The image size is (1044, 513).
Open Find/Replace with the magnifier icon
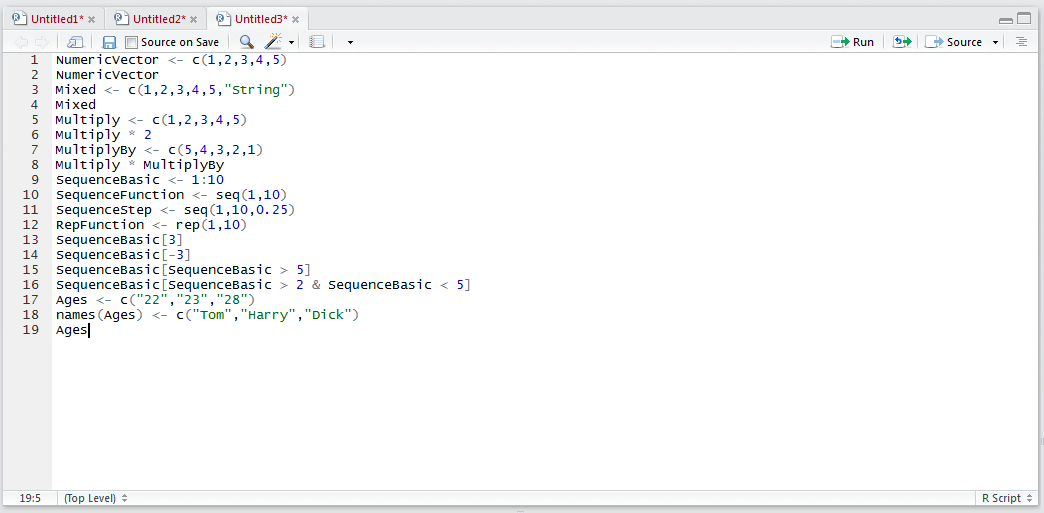click(x=246, y=42)
